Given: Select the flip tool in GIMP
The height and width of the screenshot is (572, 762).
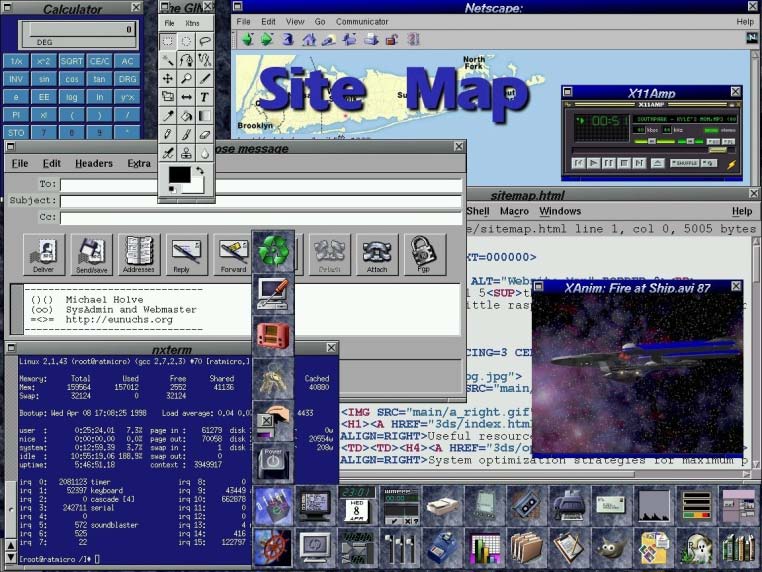Looking at the screenshot, I should (186, 97).
